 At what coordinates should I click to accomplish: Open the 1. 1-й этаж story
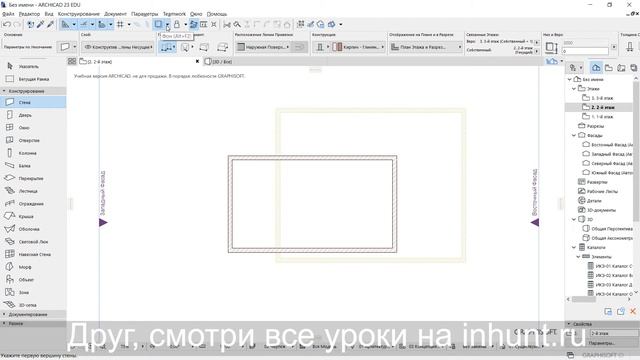click(x=599, y=117)
